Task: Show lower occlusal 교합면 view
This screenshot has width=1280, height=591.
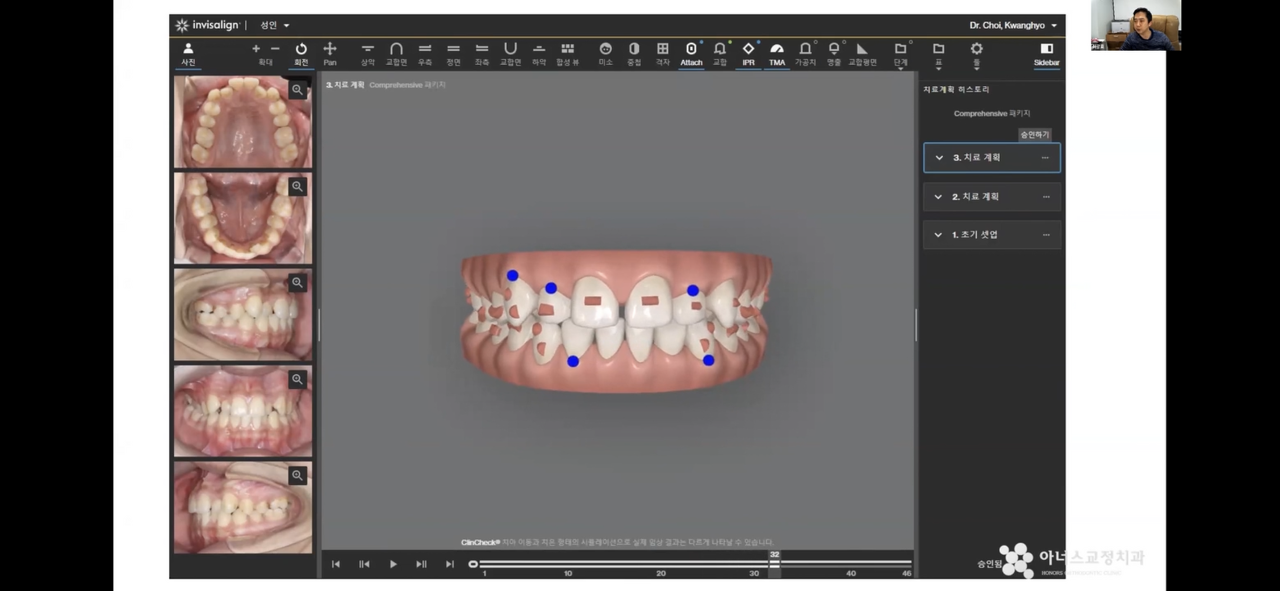Action: point(510,54)
